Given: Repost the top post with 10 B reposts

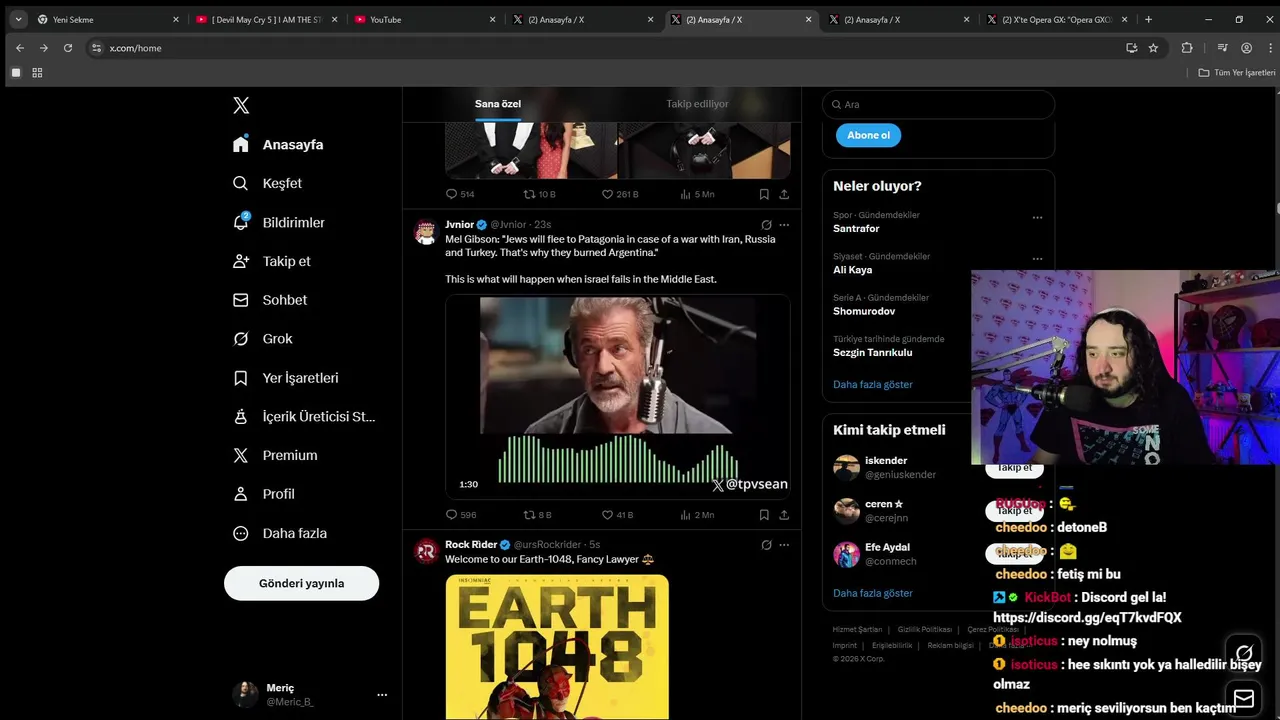Looking at the screenshot, I should coord(539,194).
